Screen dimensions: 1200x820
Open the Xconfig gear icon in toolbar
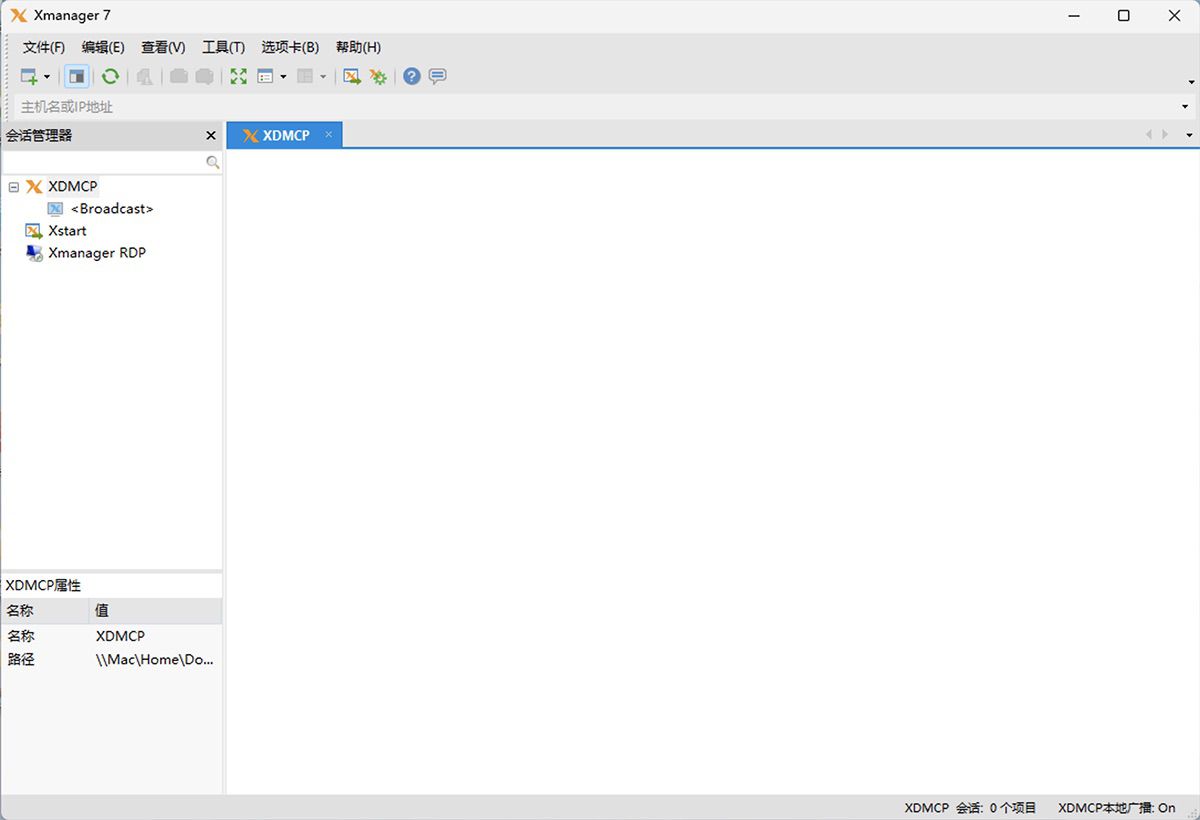[378, 76]
